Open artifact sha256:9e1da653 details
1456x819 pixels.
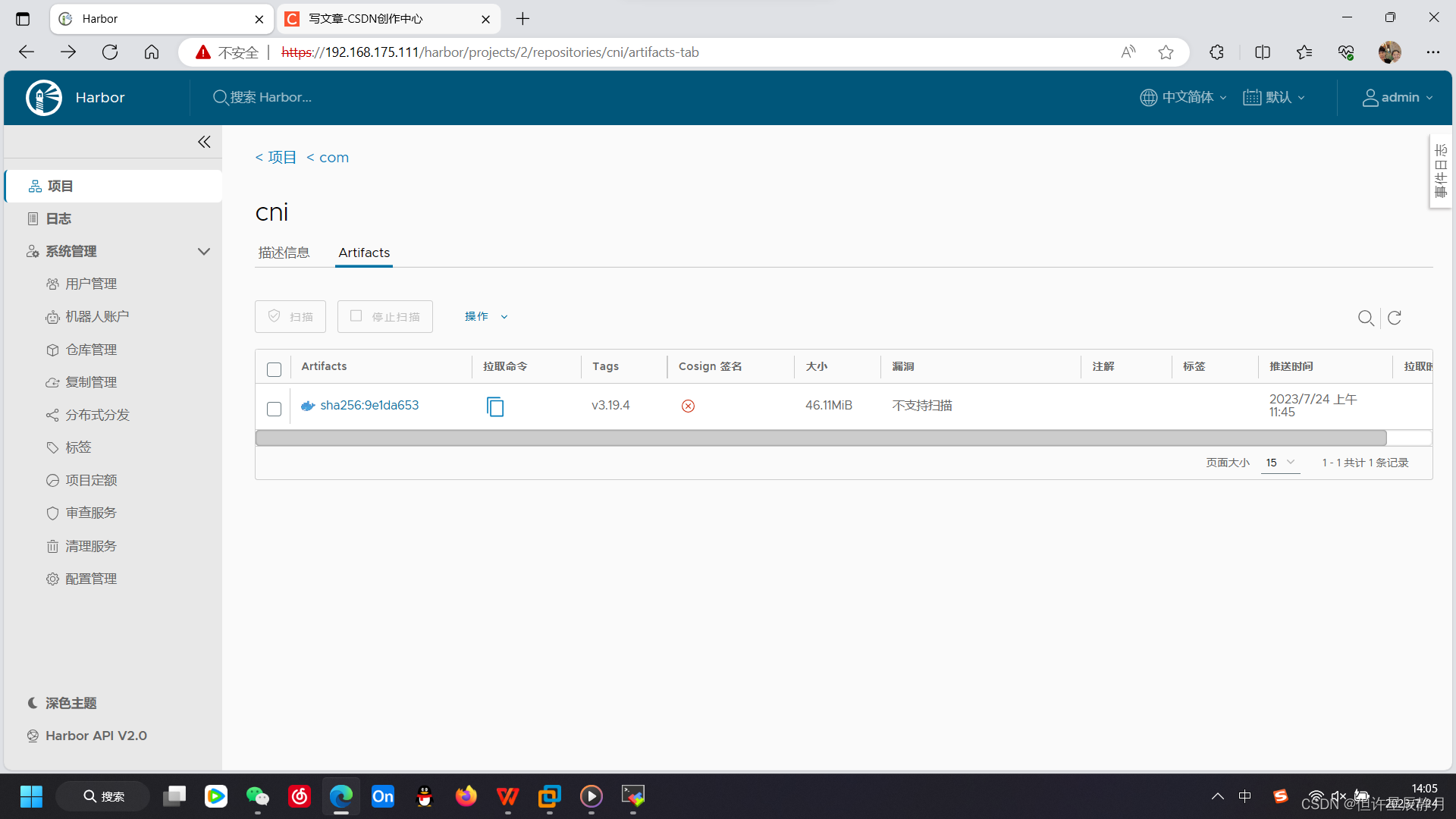[369, 405]
